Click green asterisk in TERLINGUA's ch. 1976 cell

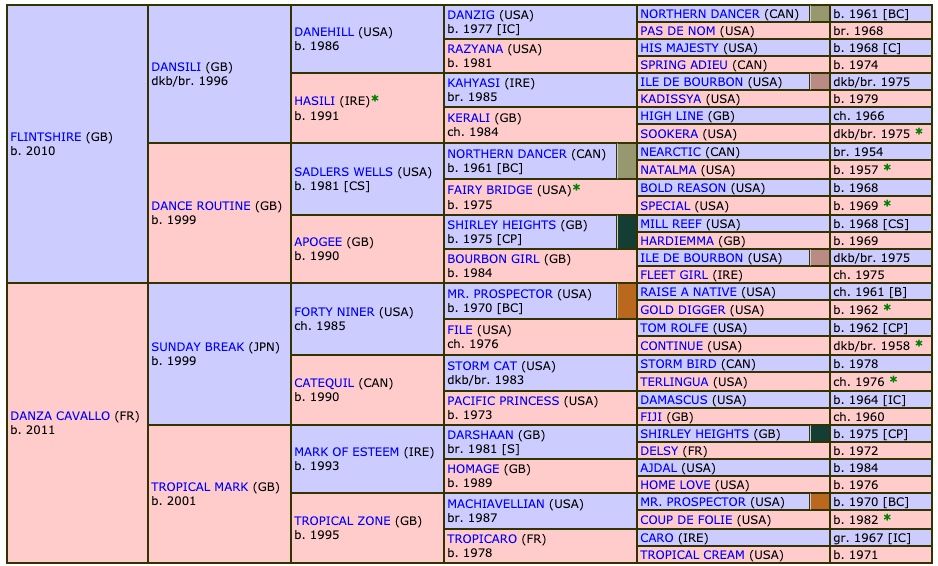(893, 380)
